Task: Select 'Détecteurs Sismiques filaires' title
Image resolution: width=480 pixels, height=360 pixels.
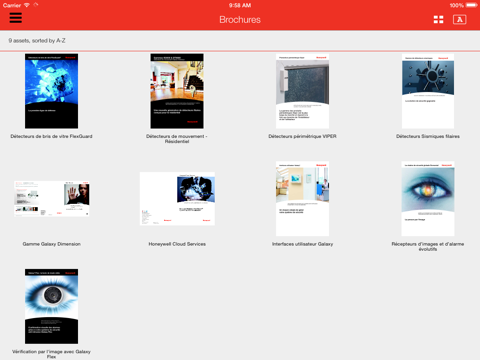Action: [x=428, y=136]
